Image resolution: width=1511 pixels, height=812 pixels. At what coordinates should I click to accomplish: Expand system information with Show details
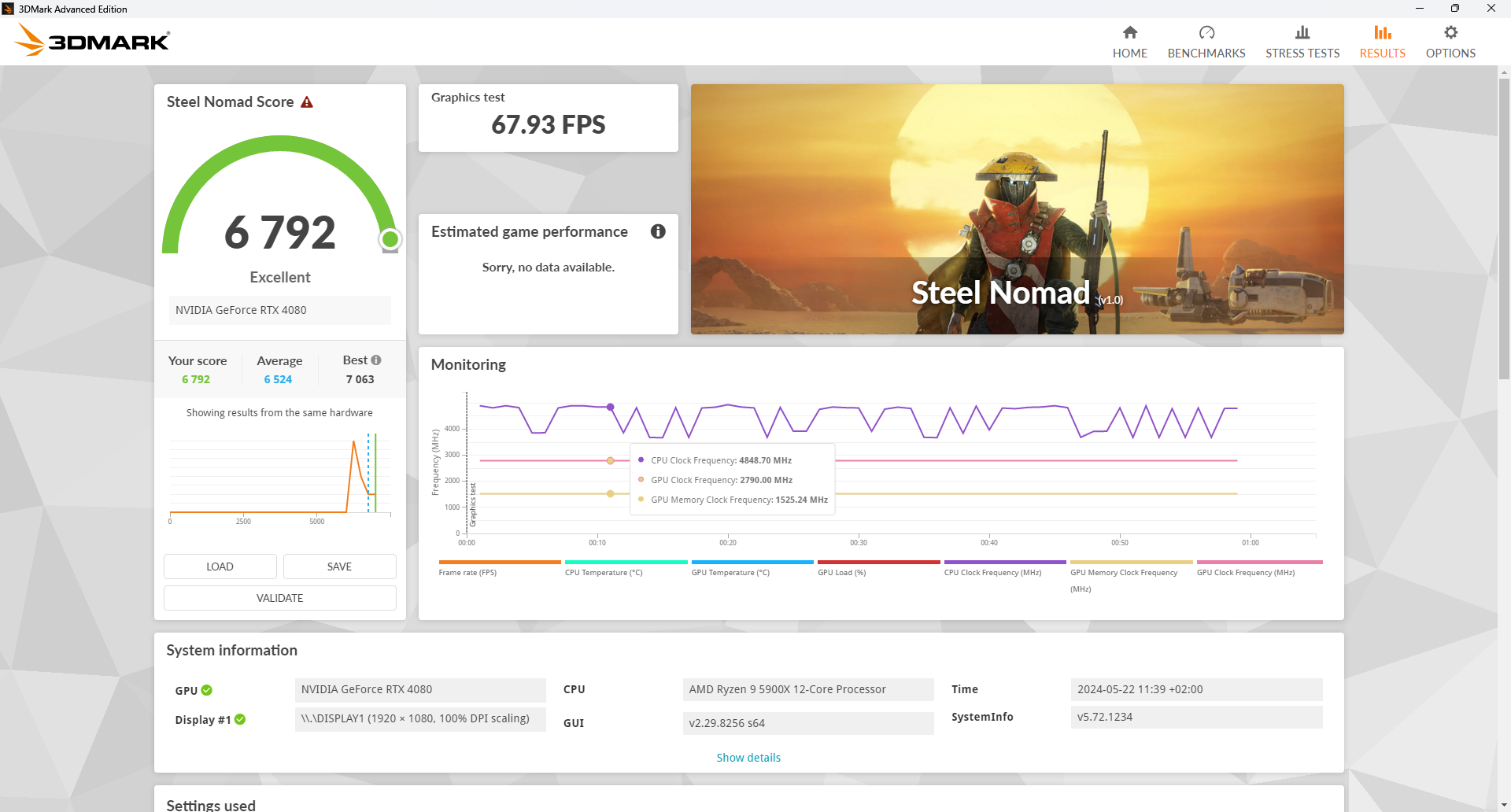coord(748,758)
